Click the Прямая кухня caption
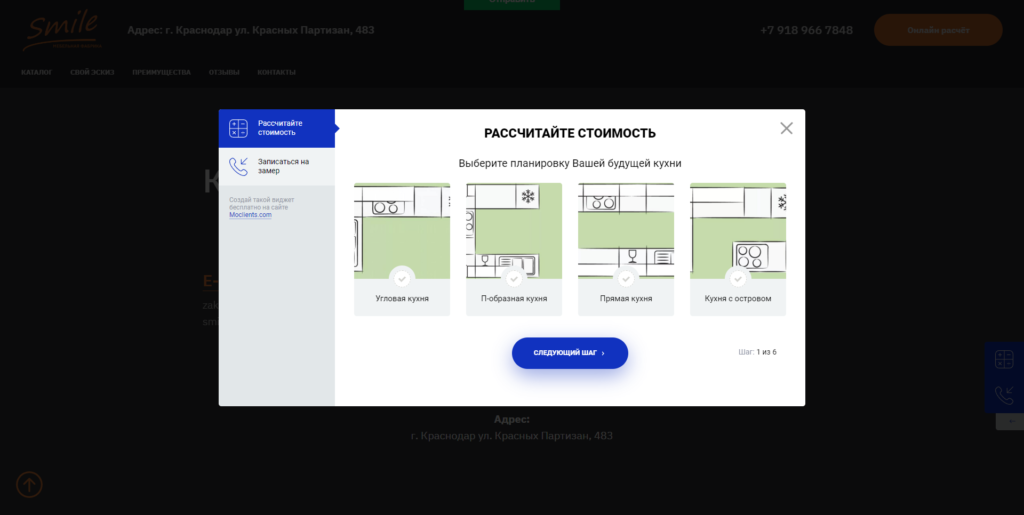1024x515 pixels. 626,298
